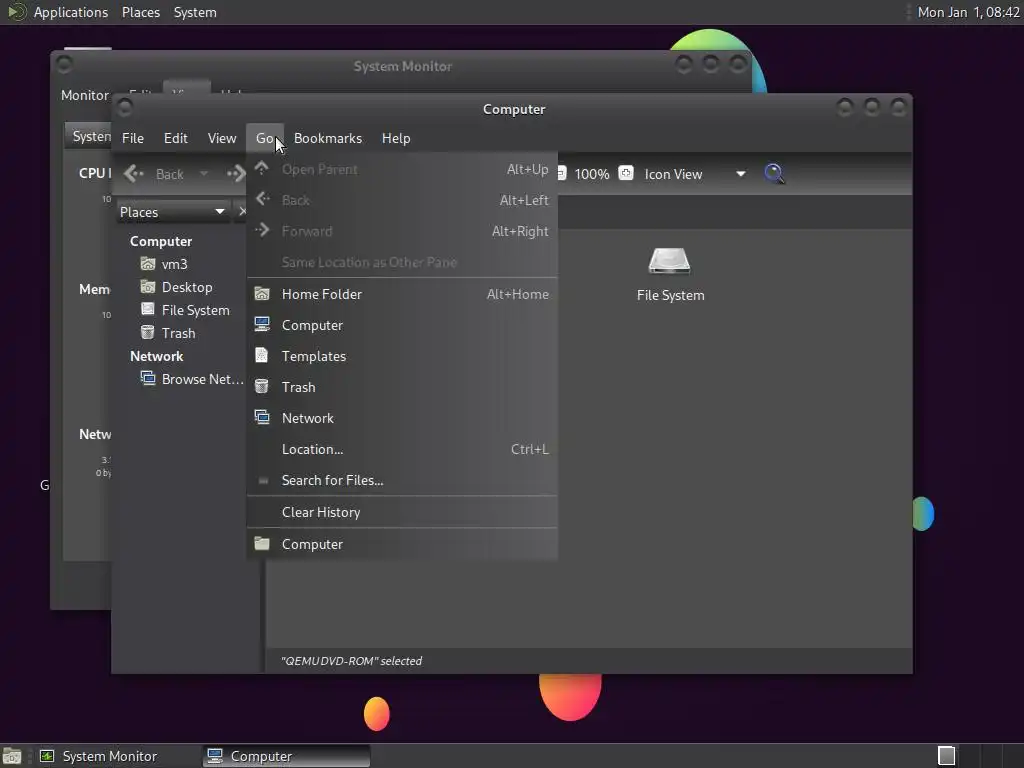Open the Edit menu

point(176,138)
